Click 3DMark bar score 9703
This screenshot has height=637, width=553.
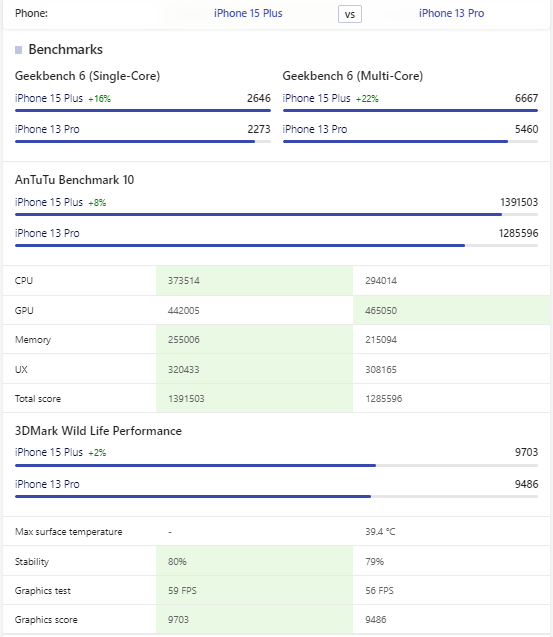pyautogui.click(x=526, y=452)
